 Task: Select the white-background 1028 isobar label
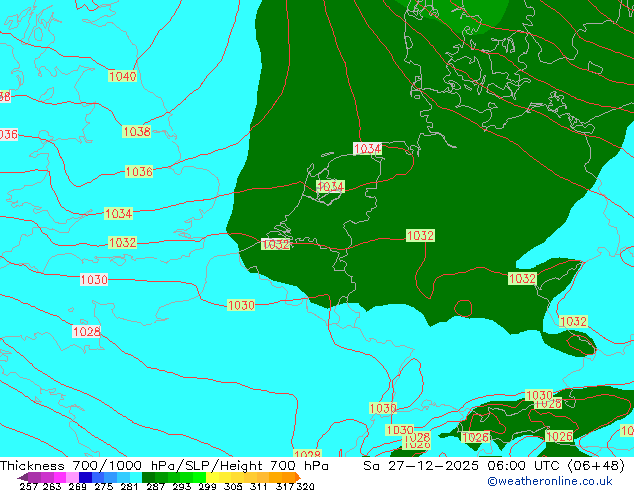pos(87,332)
